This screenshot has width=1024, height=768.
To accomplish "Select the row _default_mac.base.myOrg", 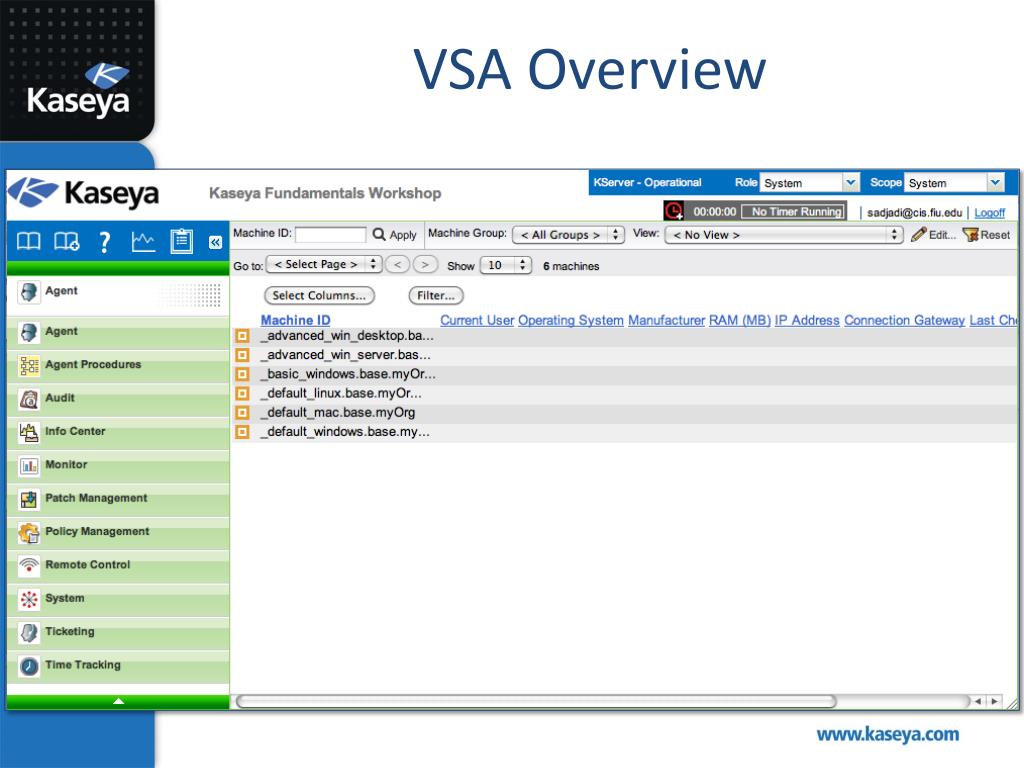I will pos(623,413).
